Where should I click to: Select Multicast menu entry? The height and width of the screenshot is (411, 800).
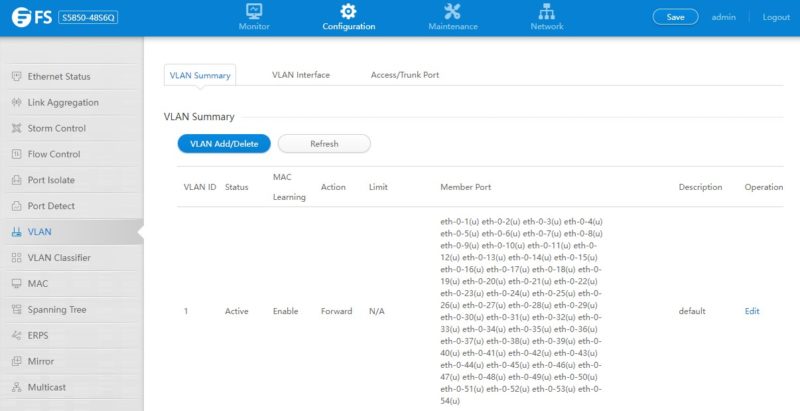coord(47,387)
